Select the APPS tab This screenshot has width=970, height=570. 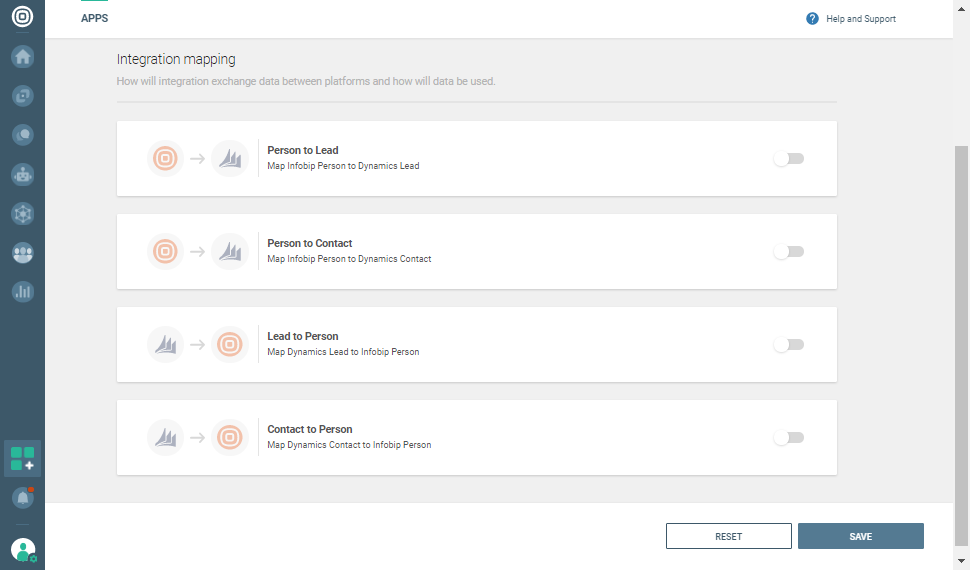point(94,19)
